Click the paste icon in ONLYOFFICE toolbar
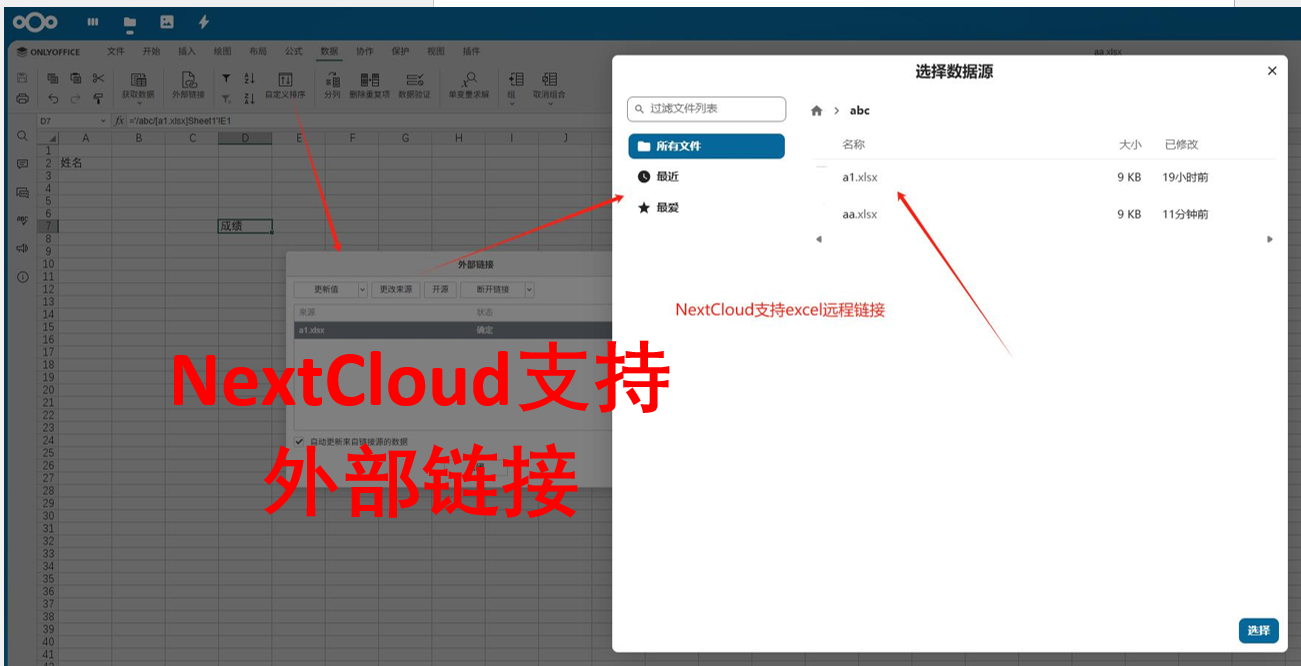 point(75,78)
